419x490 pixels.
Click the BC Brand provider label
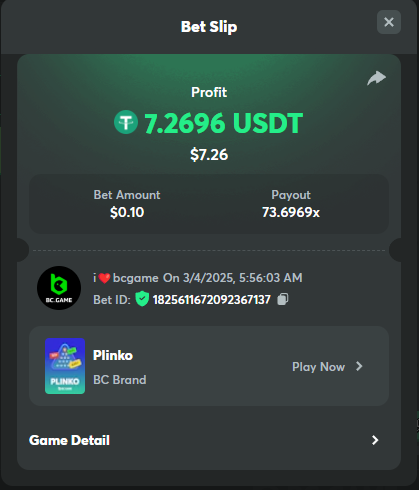[120, 380]
